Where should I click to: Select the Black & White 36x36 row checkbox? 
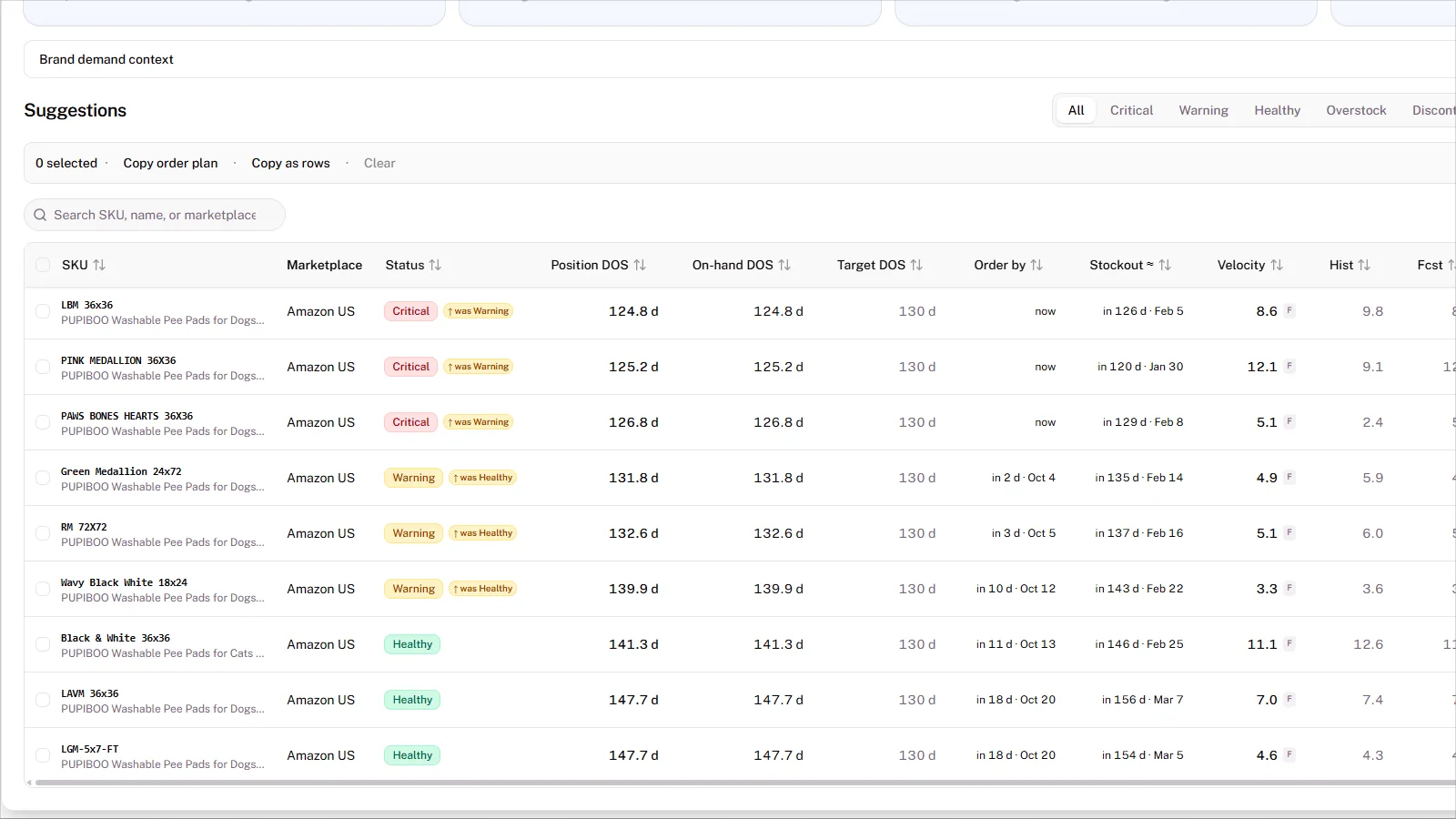click(x=43, y=644)
